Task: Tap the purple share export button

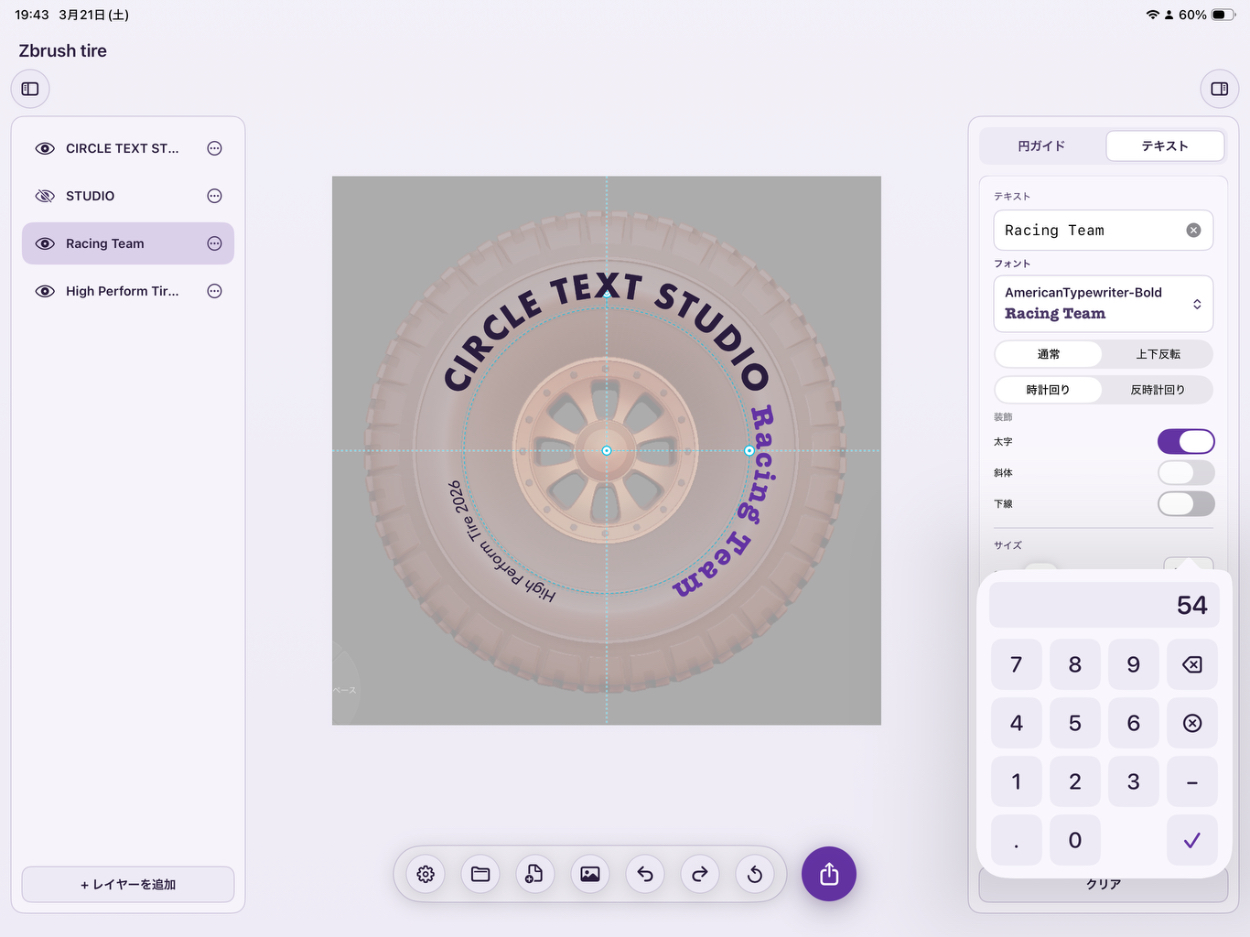Action: 828,874
